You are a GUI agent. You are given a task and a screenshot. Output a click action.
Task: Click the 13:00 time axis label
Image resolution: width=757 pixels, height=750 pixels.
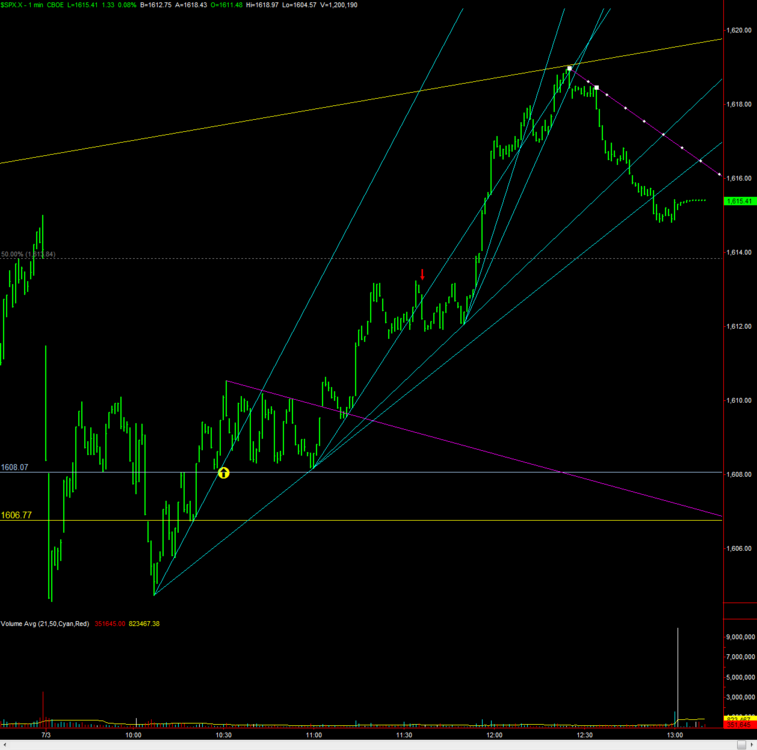coord(675,735)
